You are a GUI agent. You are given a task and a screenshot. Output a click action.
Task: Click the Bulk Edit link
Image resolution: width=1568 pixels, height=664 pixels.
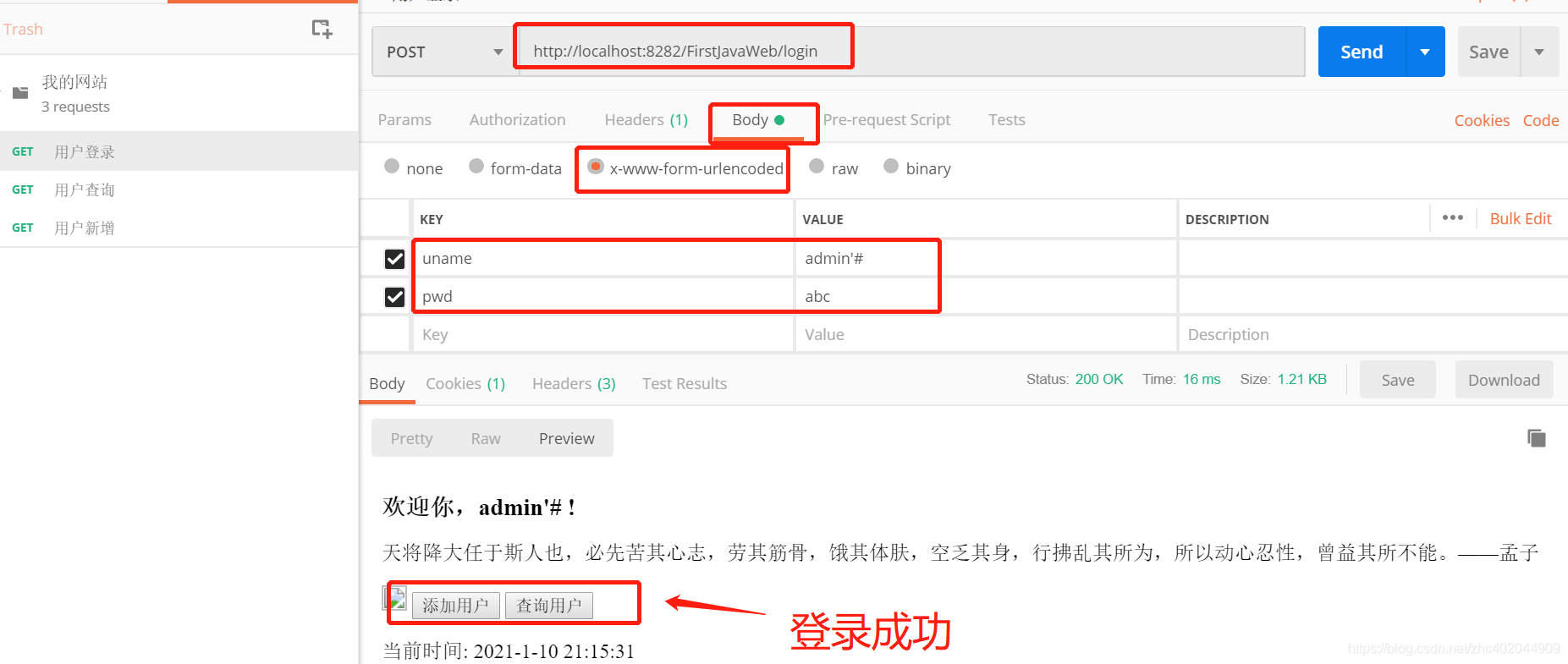1521,218
